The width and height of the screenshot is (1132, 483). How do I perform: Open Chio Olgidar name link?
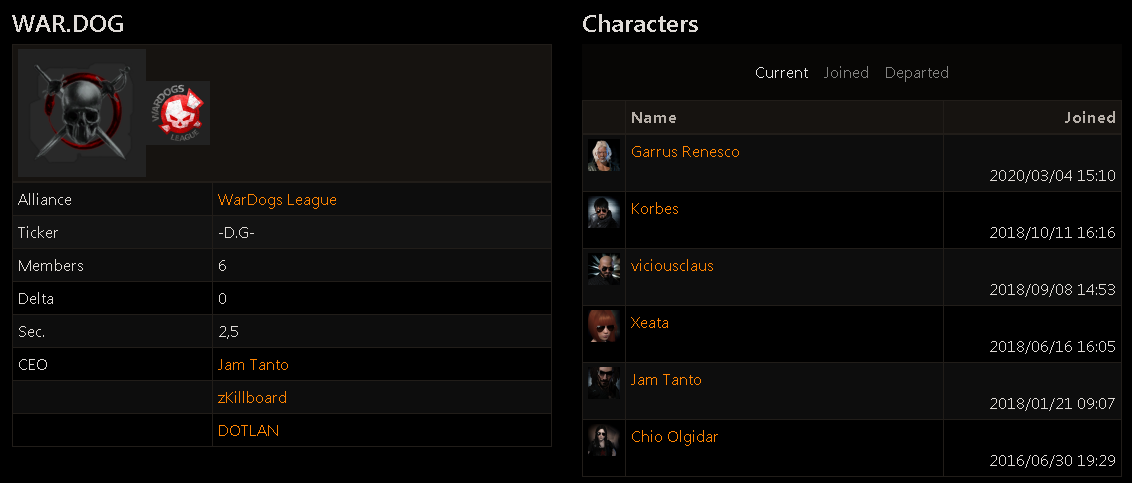pyautogui.click(x=674, y=437)
